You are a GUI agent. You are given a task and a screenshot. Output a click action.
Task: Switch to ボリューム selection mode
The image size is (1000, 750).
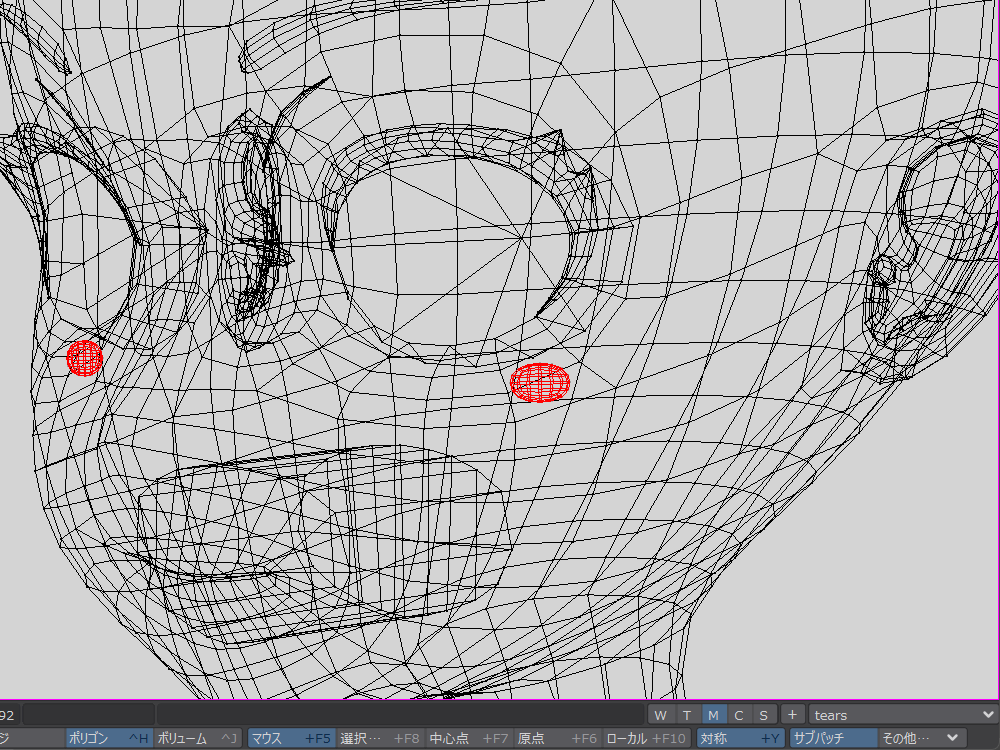tap(198, 739)
